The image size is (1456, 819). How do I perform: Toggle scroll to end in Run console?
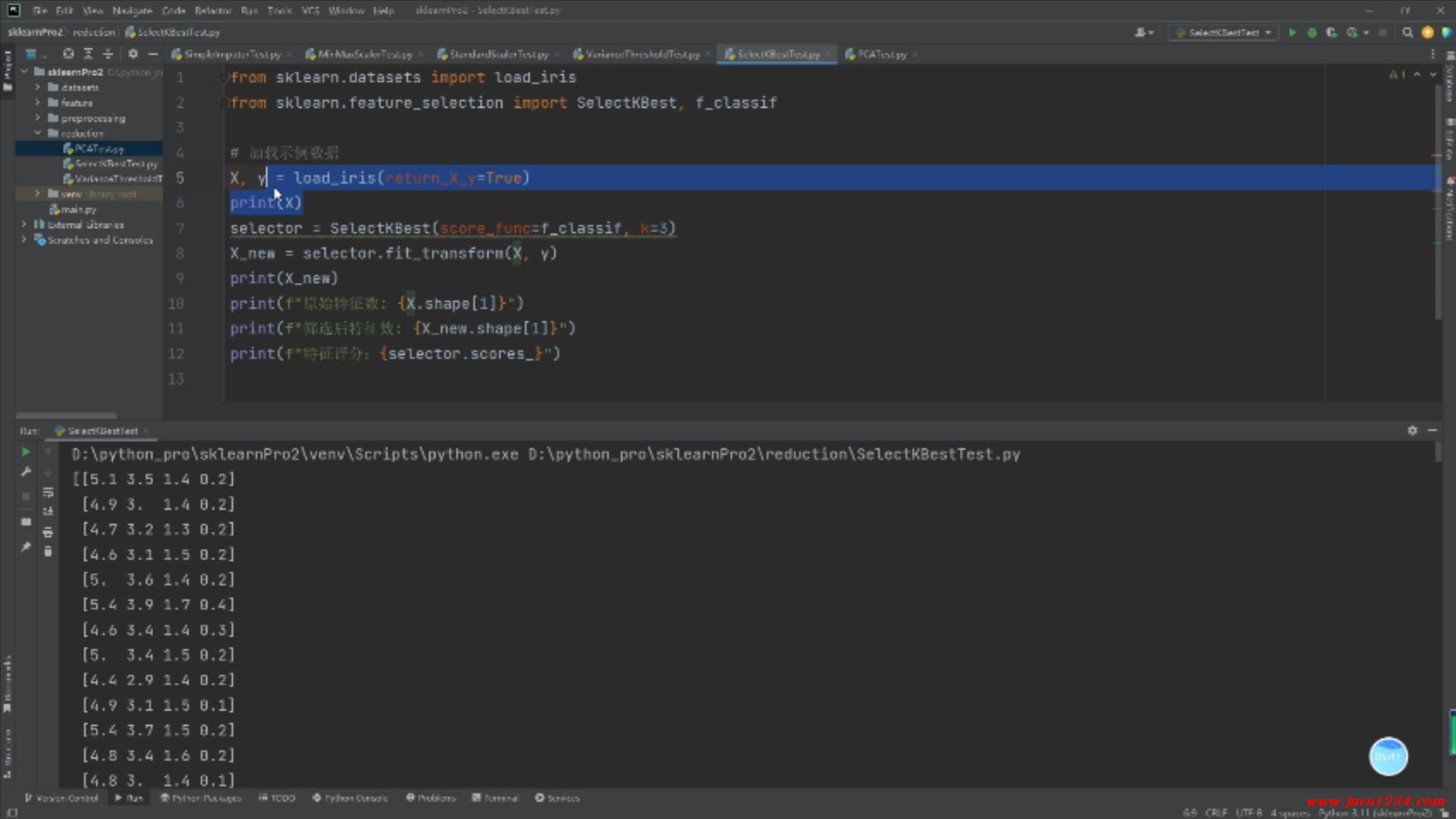click(48, 511)
